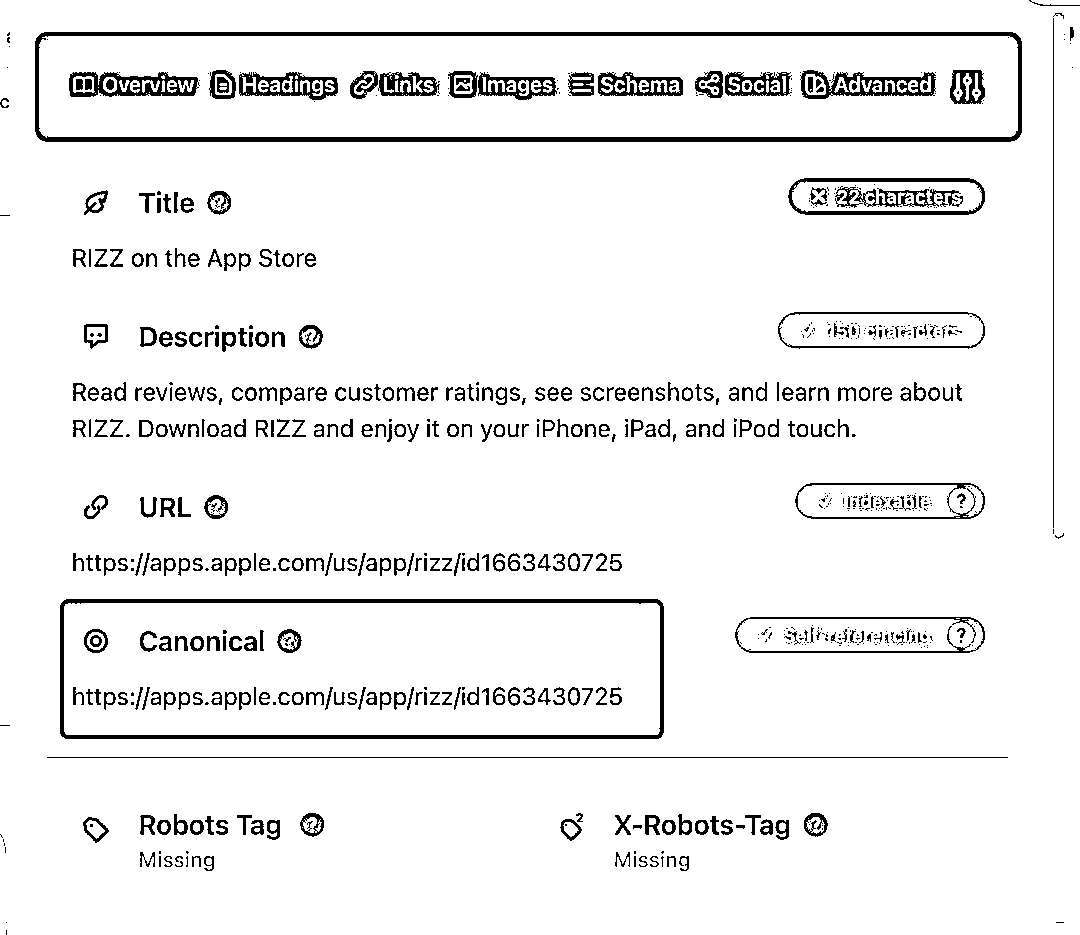
Task: Click the info icon beside Description
Action: 311,337
